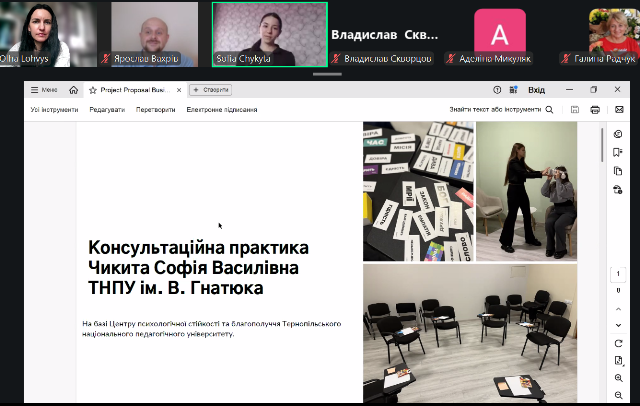Go to next page with down chevron
640x406 pixels.
[x=618, y=326]
